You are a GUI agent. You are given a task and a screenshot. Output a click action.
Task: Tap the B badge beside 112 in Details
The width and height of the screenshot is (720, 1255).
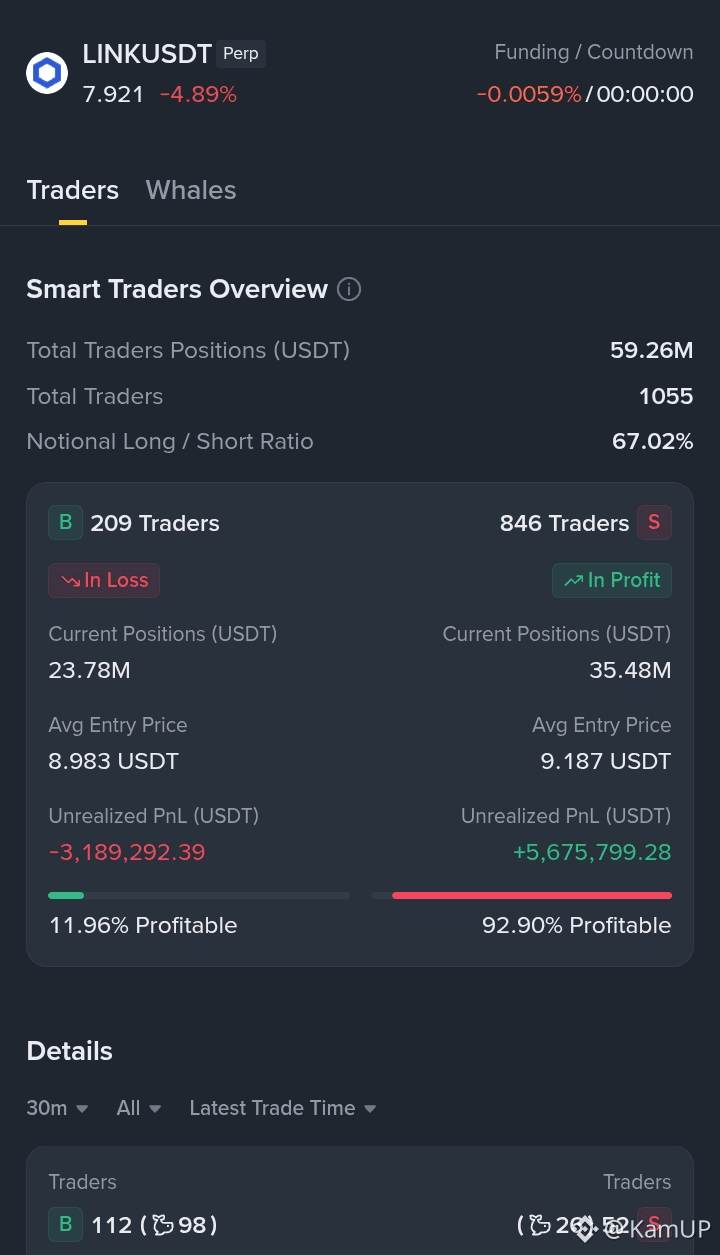[x=65, y=1224]
